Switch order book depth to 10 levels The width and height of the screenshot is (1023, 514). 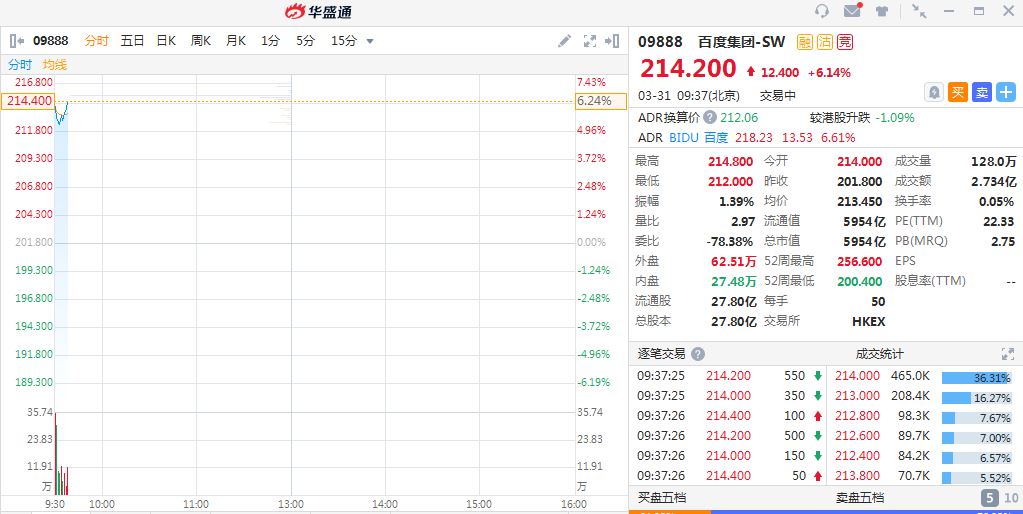1010,497
